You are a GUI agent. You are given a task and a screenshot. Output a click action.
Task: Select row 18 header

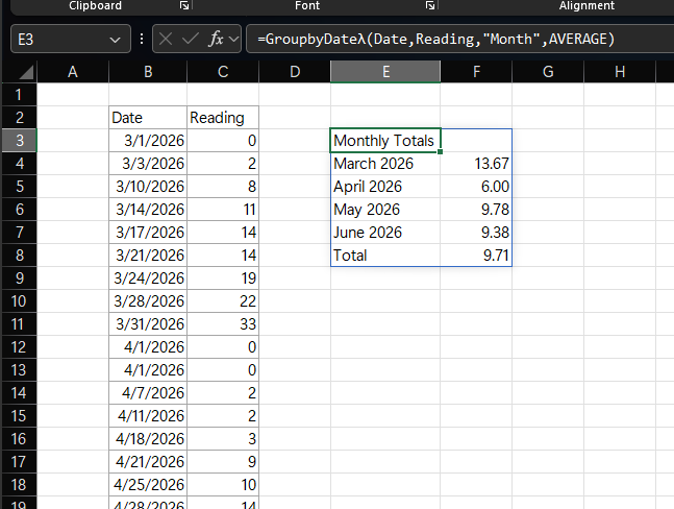point(19,484)
